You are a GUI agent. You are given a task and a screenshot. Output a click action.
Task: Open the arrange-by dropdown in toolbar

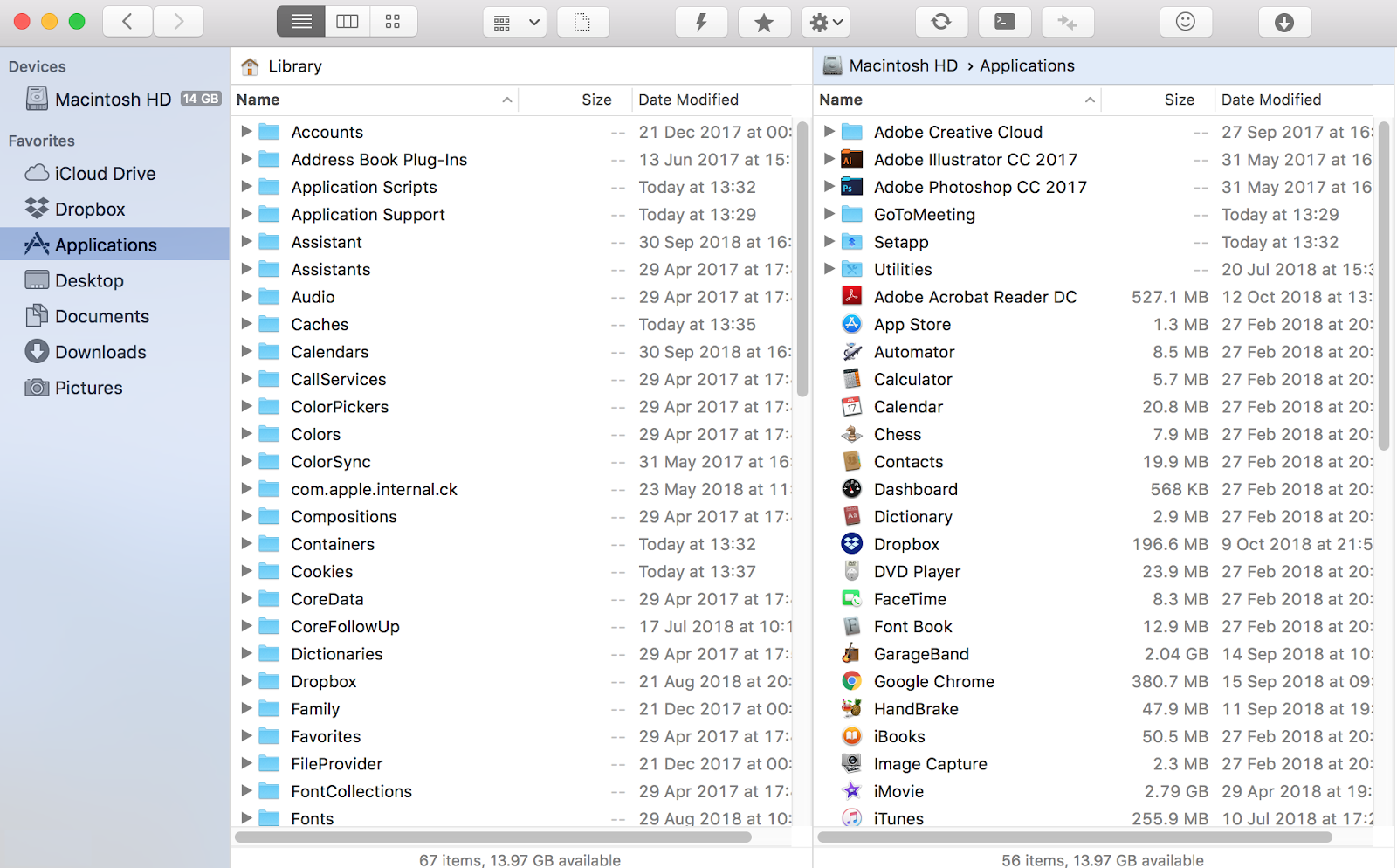(x=515, y=23)
